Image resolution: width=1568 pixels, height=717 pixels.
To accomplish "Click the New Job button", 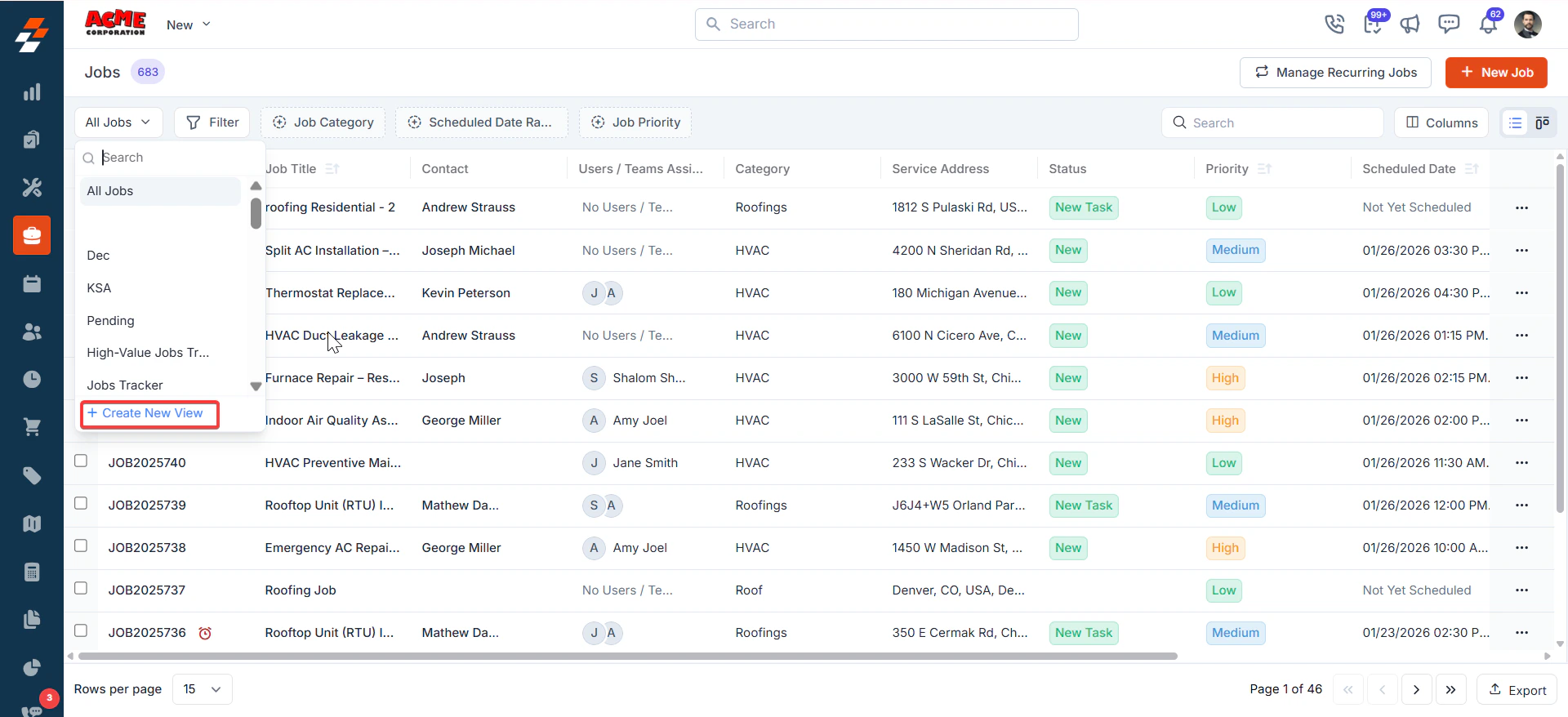I will pos(1496,73).
